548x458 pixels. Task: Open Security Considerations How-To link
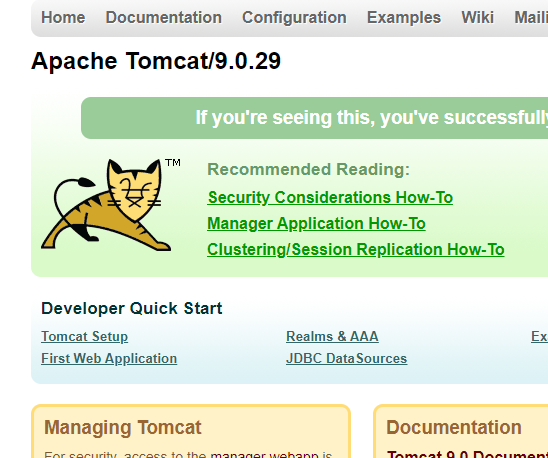point(330,198)
